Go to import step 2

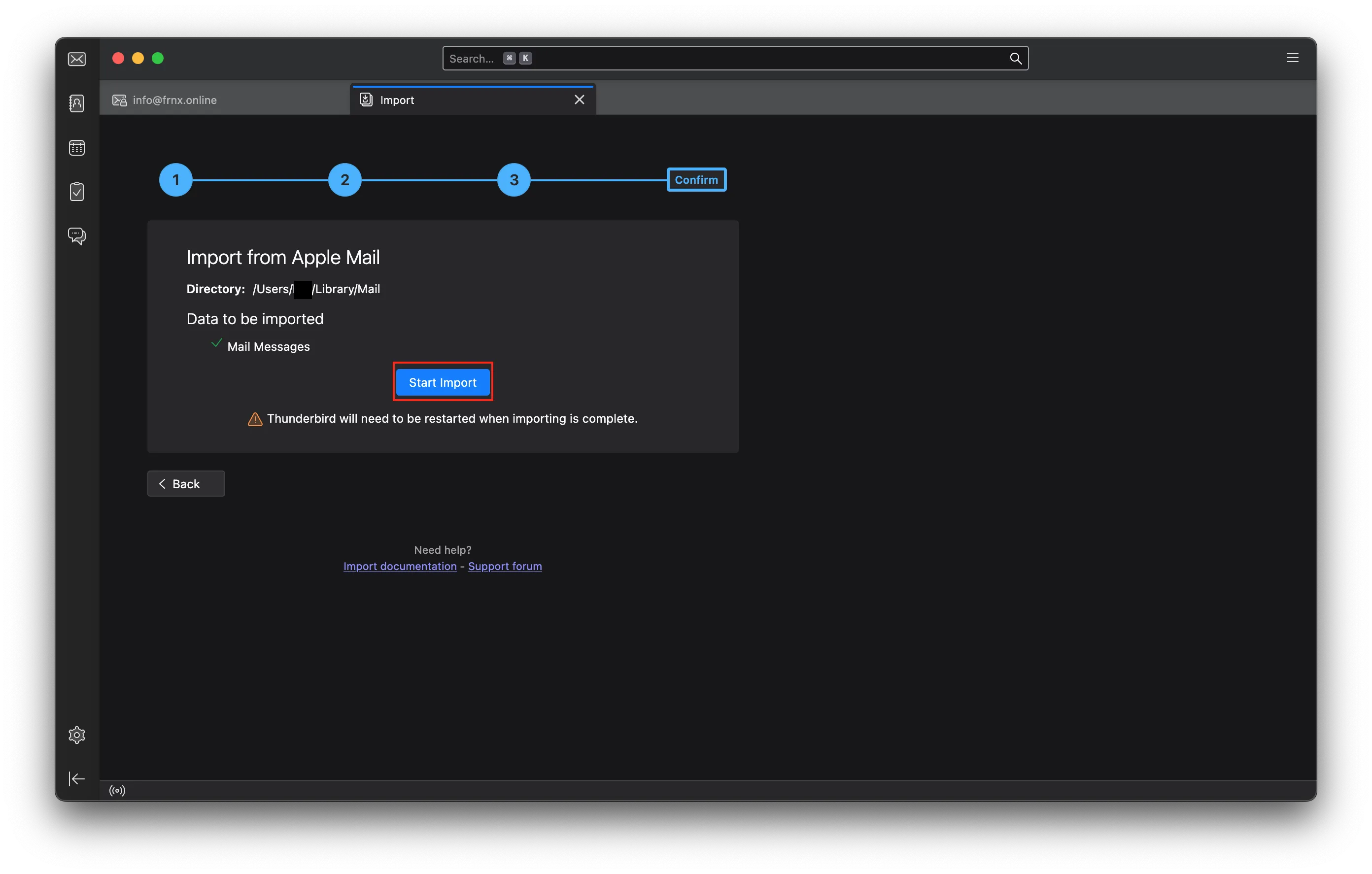point(344,180)
